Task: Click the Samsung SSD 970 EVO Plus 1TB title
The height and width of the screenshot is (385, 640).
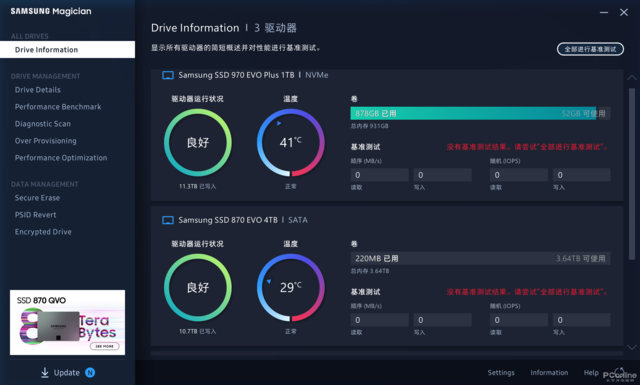Action: click(x=236, y=75)
